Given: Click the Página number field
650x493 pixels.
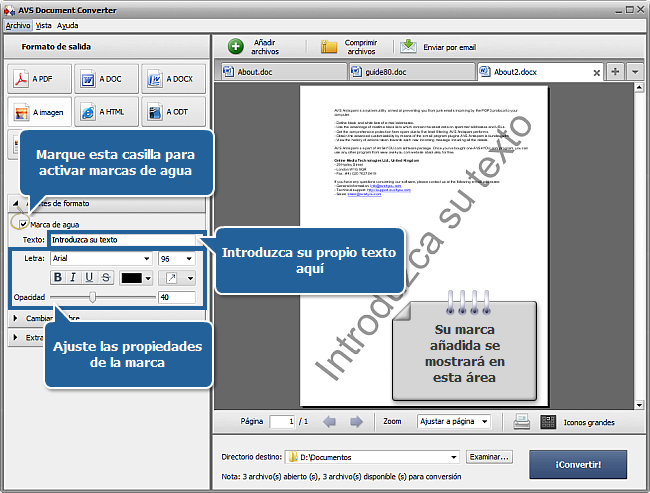Looking at the screenshot, I should [282, 421].
